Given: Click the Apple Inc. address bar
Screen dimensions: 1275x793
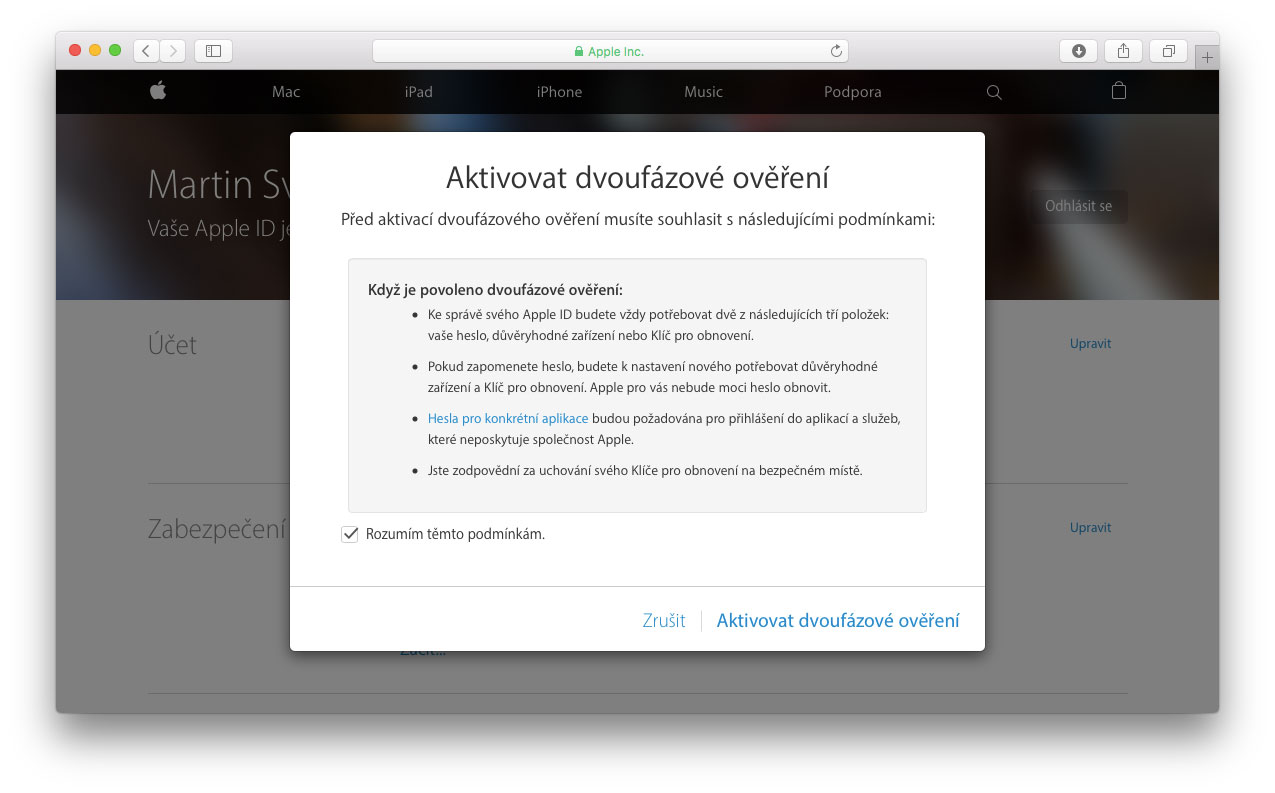Looking at the screenshot, I should click(x=610, y=51).
